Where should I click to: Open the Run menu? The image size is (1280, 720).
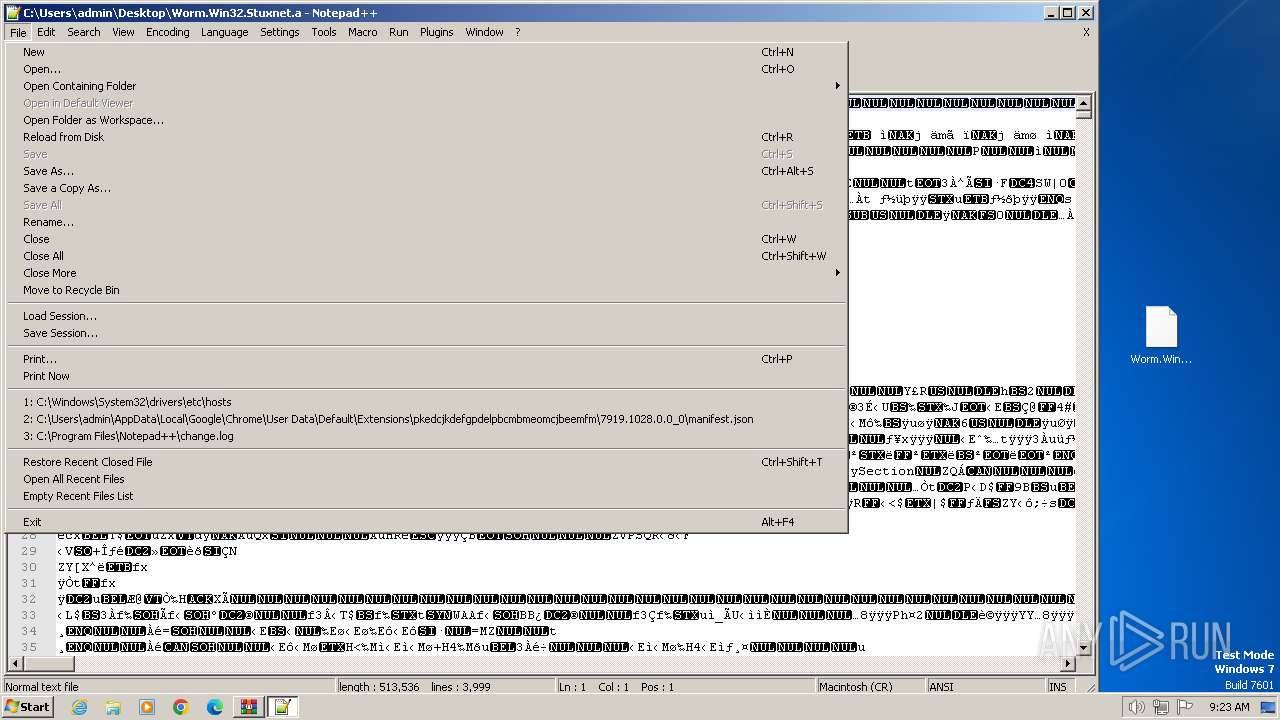[399, 32]
